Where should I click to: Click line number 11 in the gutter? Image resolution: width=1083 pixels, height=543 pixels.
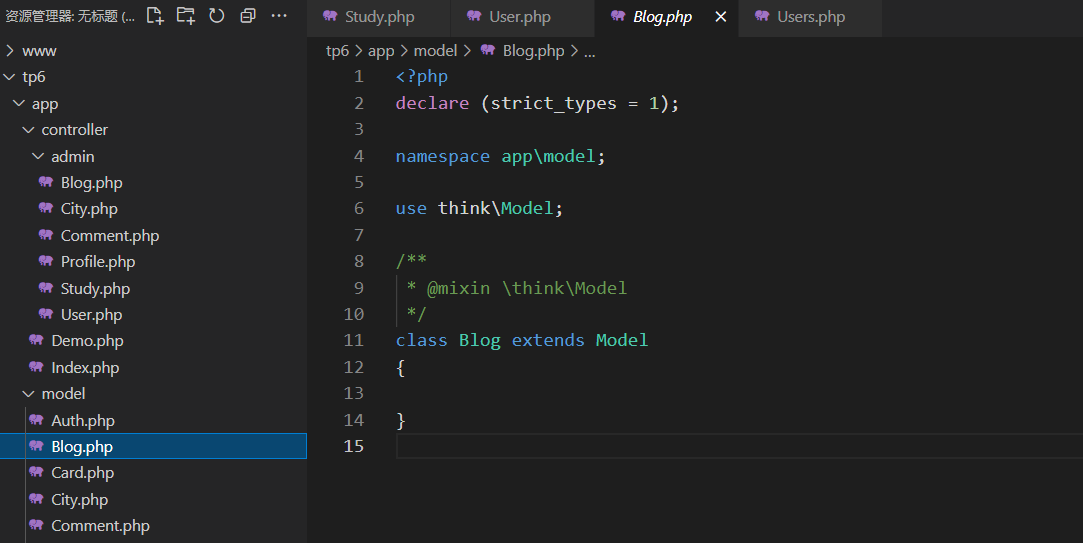pos(353,341)
